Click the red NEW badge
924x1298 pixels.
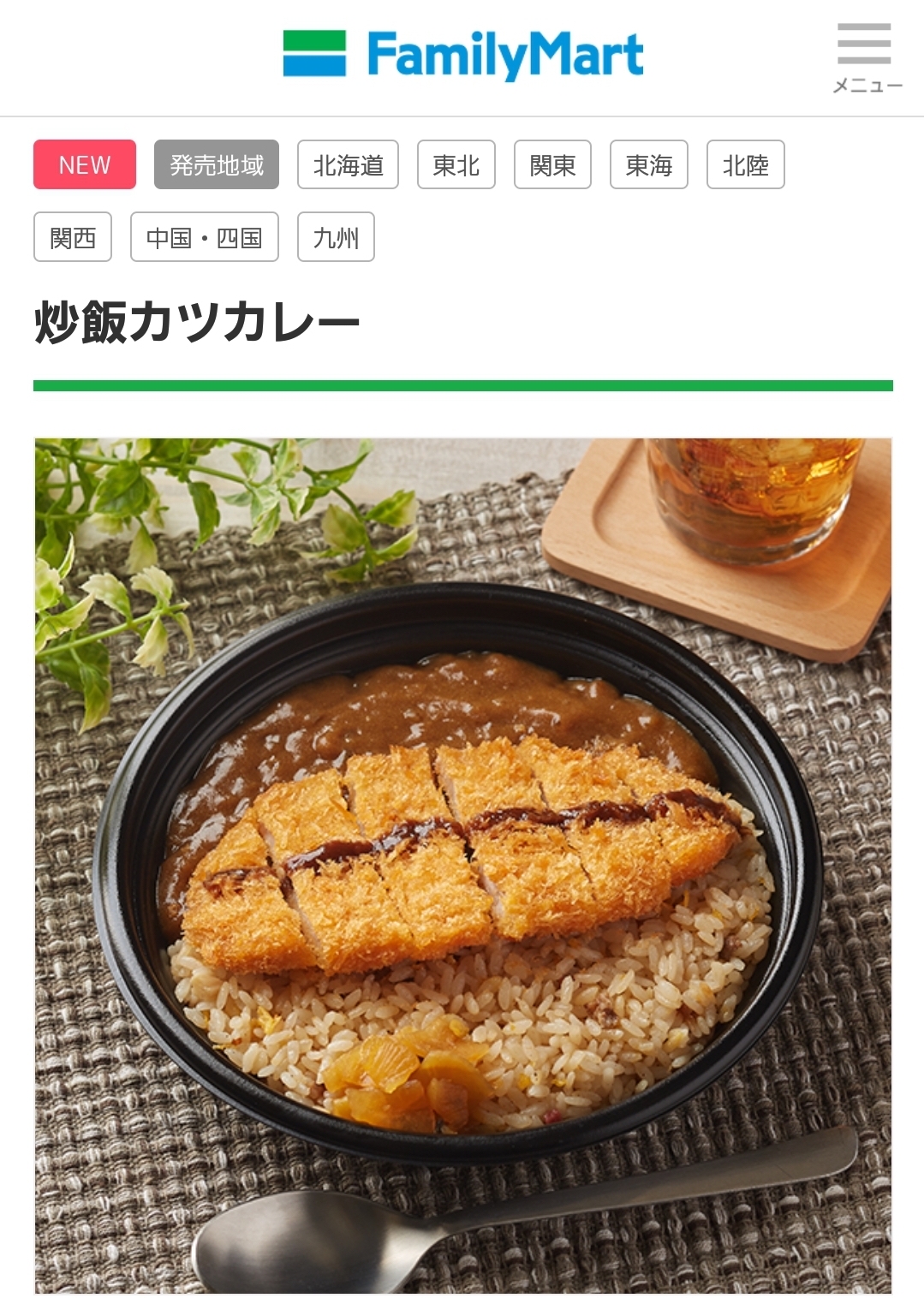click(x=85, y=164)
